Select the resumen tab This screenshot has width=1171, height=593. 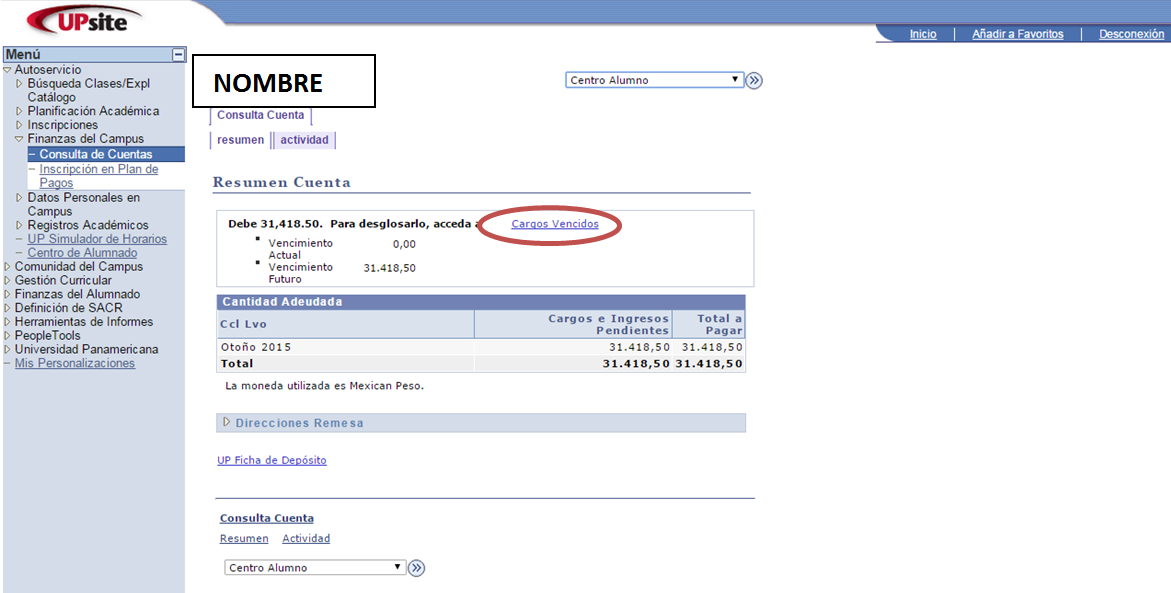click(240, 140)
